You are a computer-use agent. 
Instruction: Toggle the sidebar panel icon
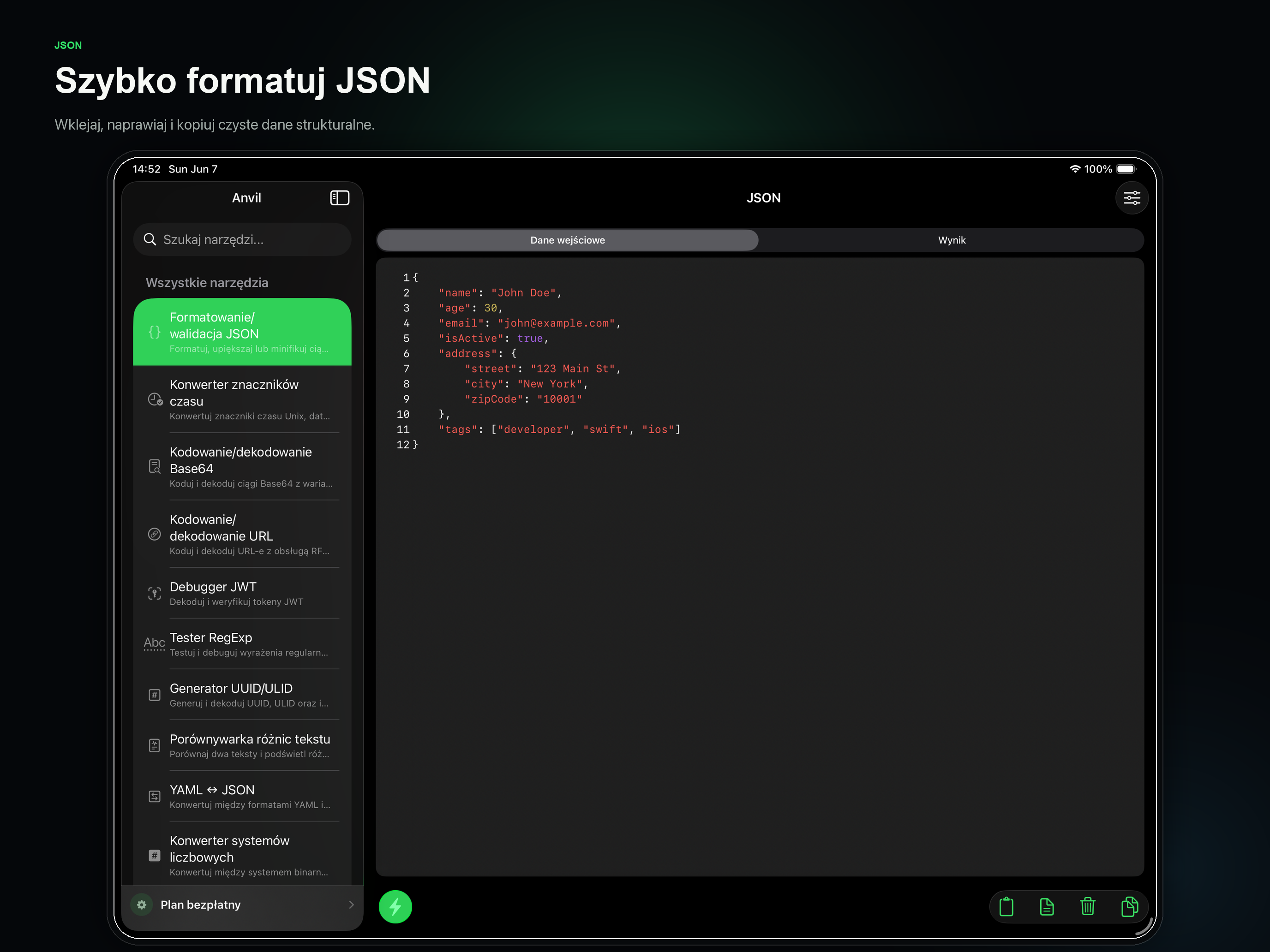click(339, 198)
